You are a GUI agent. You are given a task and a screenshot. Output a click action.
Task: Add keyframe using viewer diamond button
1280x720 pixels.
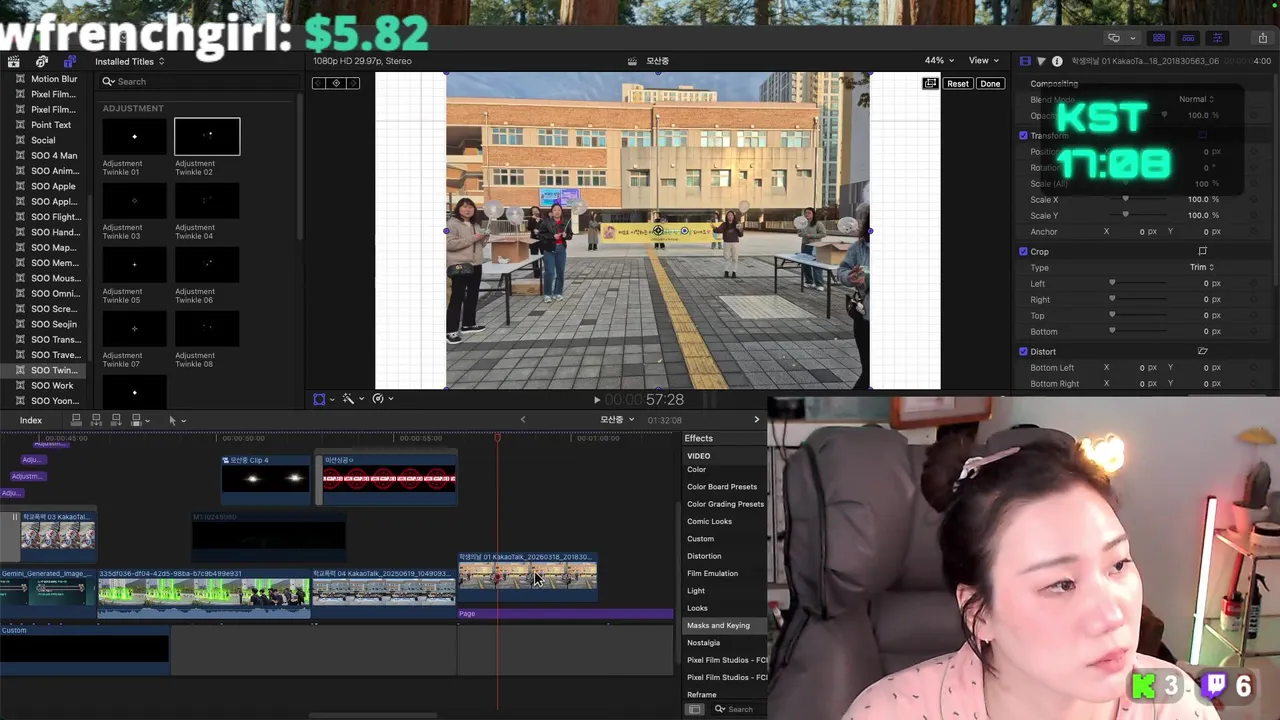[336, 83]
